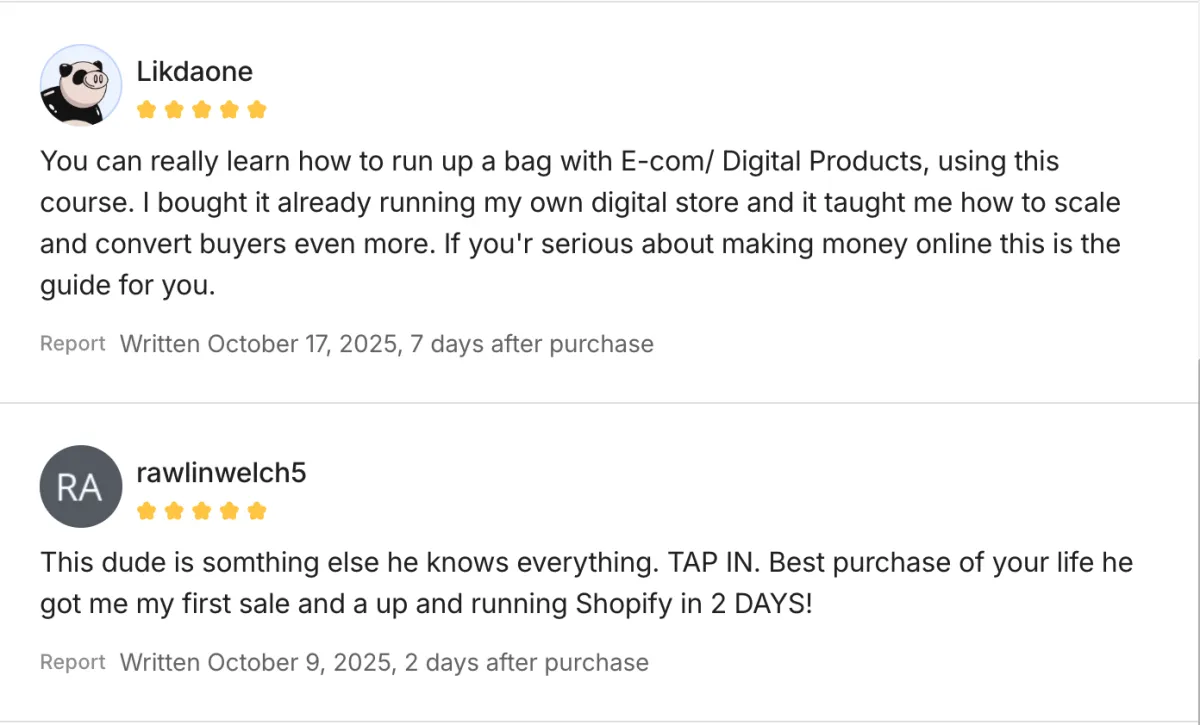Click third star in Likdaone's rating

(202, 109)
